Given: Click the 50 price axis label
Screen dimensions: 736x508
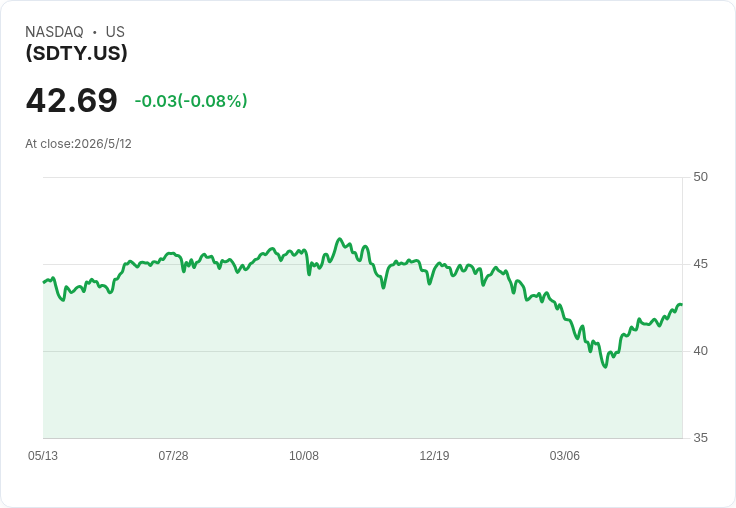Looking at the screenshot, I should [700, 177].
